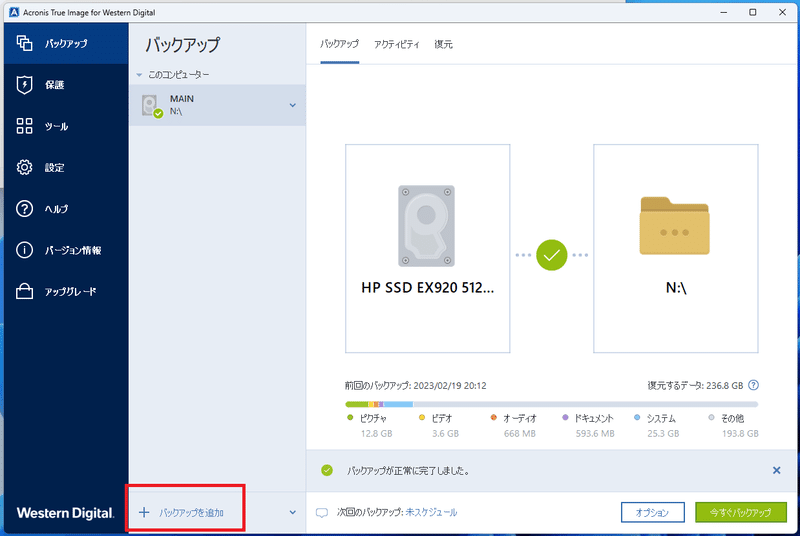Open the 保護 shield section
This screenshot has width=800, height=536.
[x=66, y=85]
